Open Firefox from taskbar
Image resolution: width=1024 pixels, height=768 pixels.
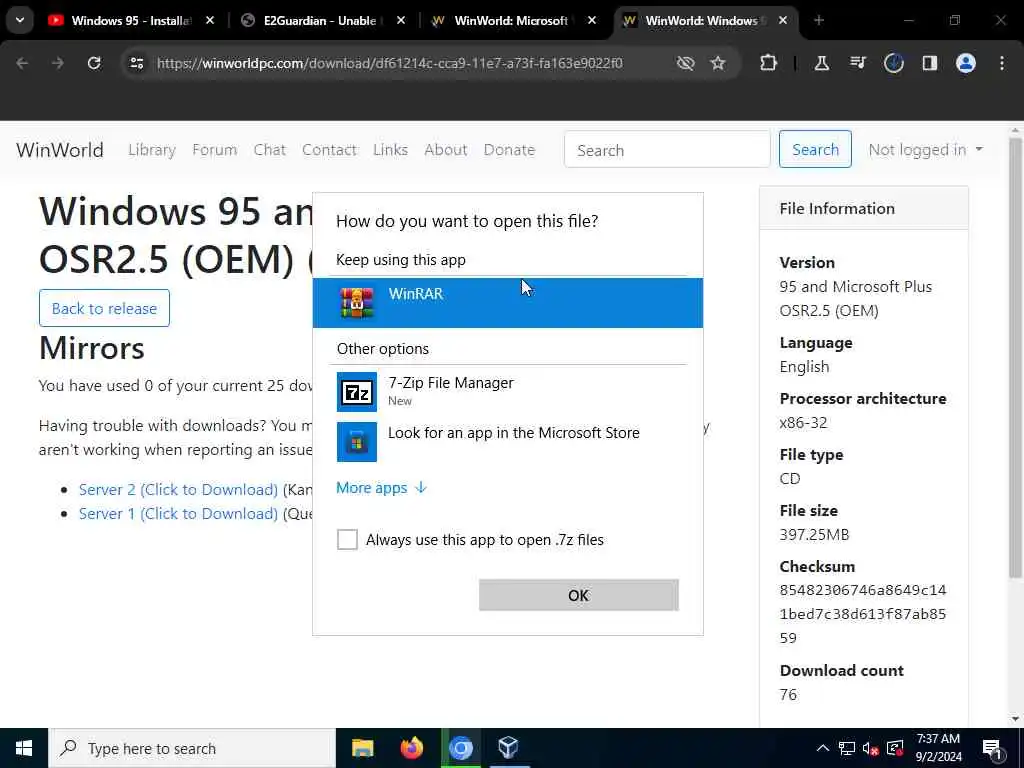411,748
